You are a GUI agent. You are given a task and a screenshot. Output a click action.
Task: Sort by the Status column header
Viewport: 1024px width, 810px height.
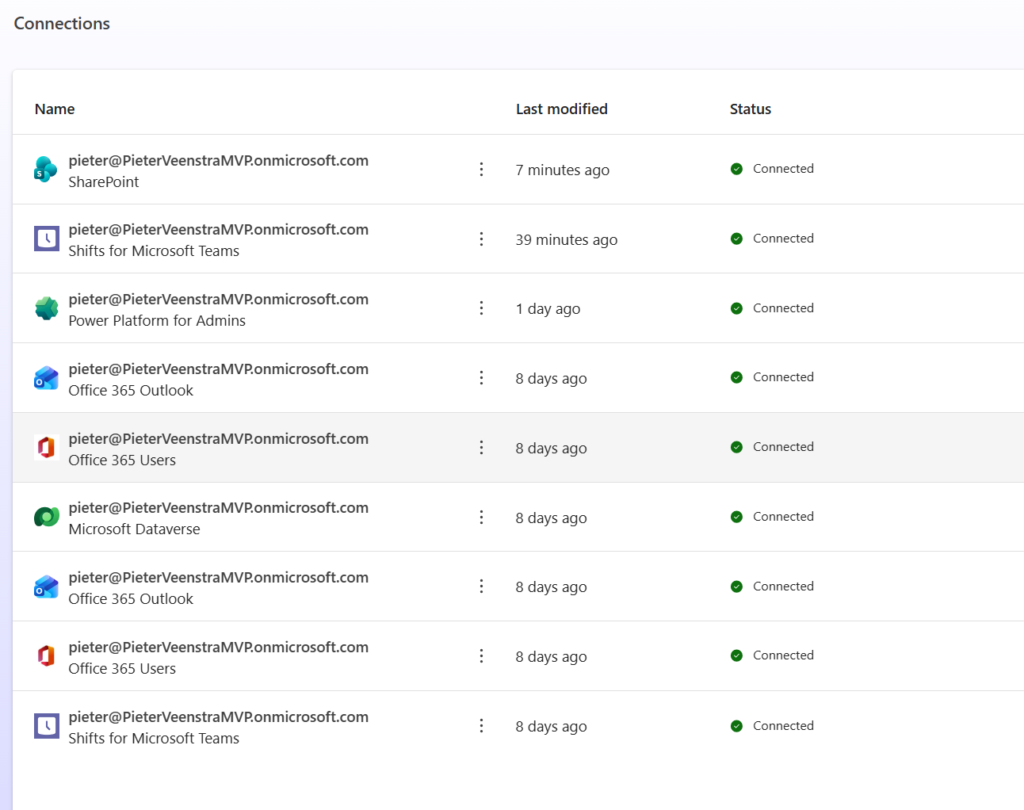750,109
